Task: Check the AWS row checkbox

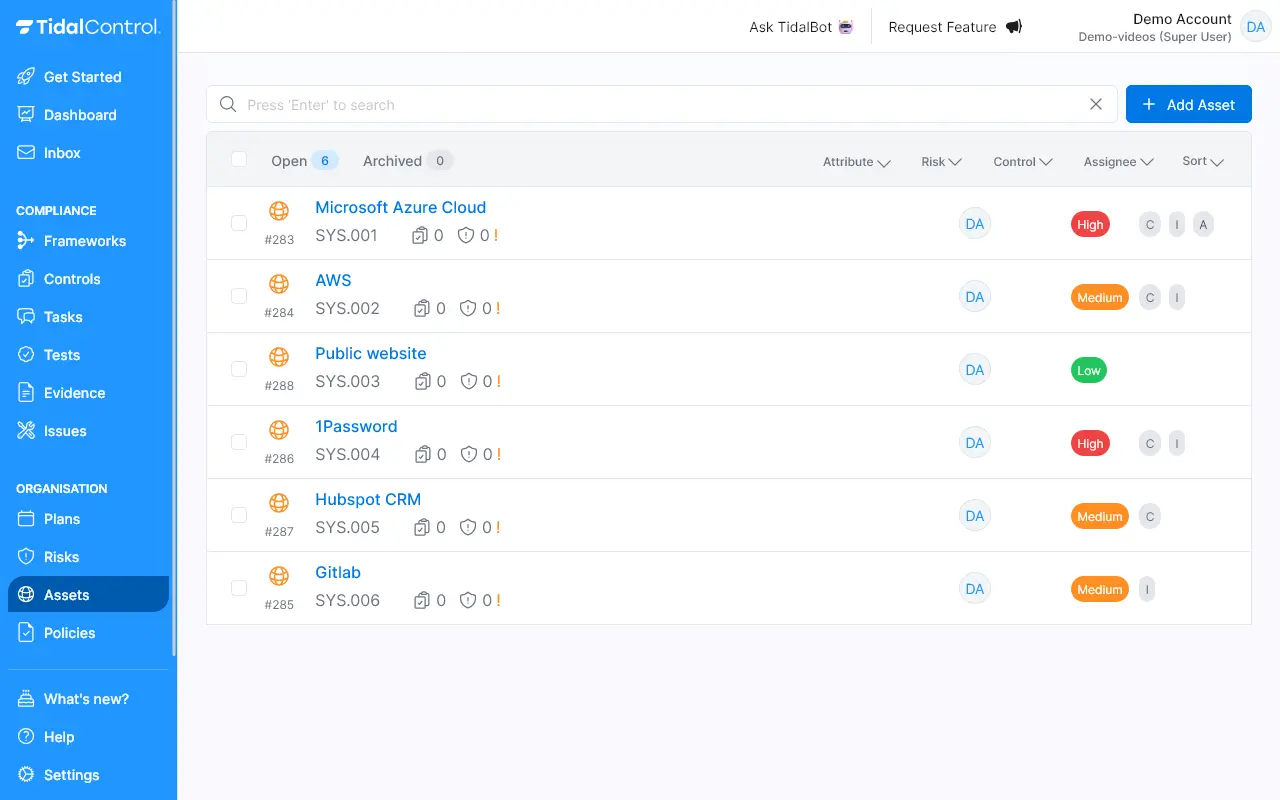Action: tap(239, 296)
